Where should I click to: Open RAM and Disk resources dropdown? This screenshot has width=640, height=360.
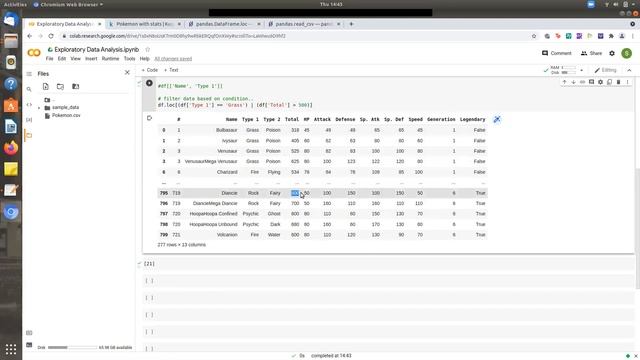click(582, 70)
